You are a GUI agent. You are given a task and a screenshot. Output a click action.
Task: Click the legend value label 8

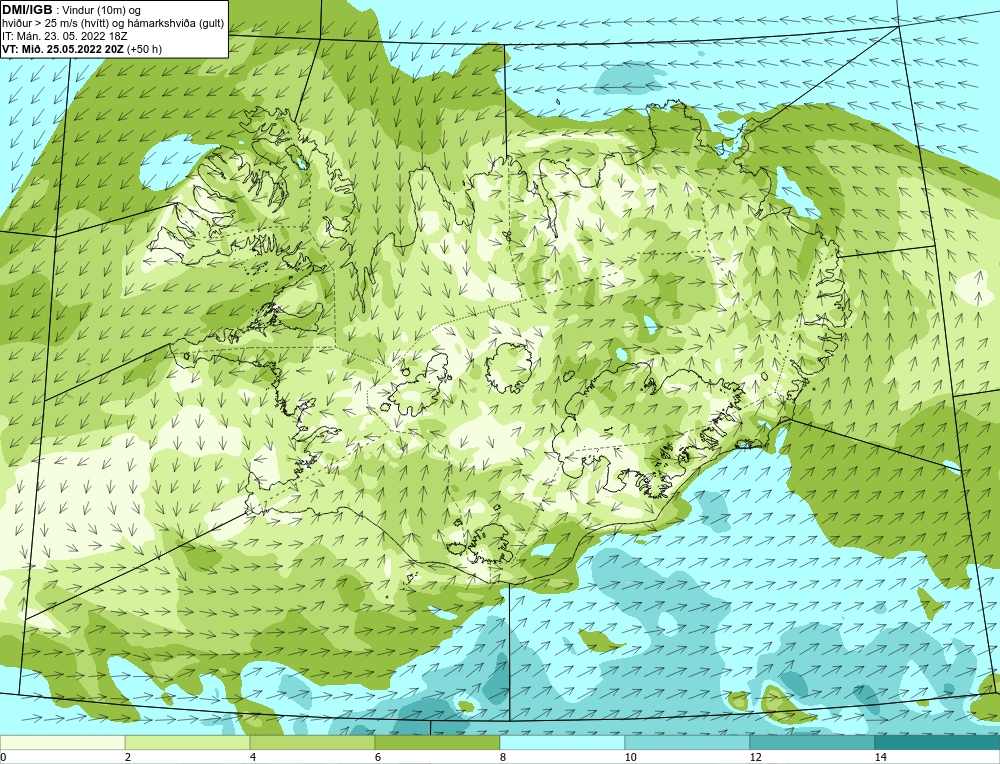503,757
